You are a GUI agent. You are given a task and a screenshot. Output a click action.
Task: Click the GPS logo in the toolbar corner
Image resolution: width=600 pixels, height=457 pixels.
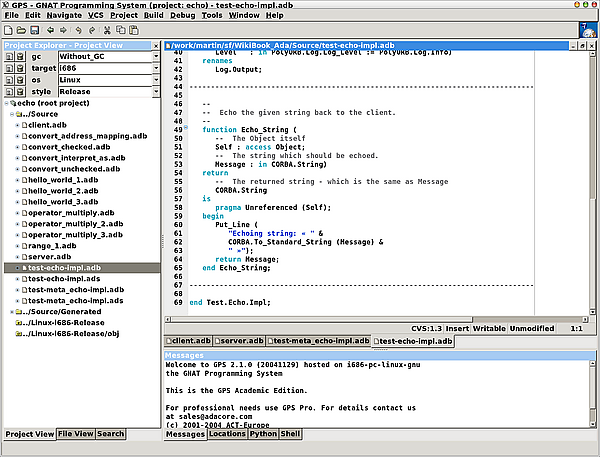pos(588,30)
